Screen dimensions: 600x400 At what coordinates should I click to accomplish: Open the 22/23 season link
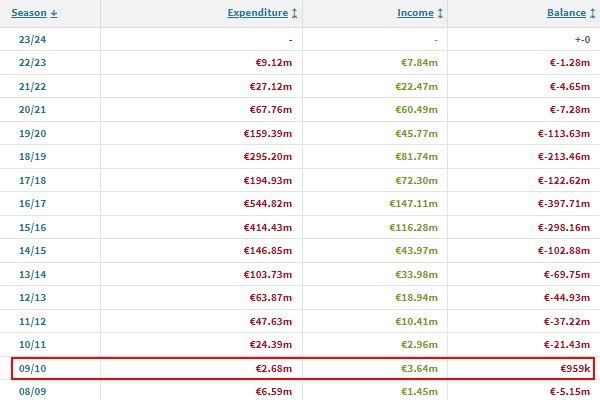tap(33, 62)
